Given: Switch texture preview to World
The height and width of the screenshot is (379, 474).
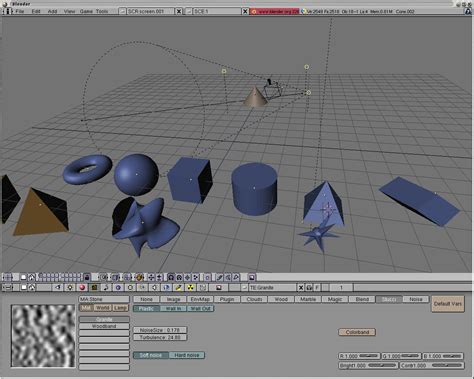Looking at the screenshot, I should (103, 308).
